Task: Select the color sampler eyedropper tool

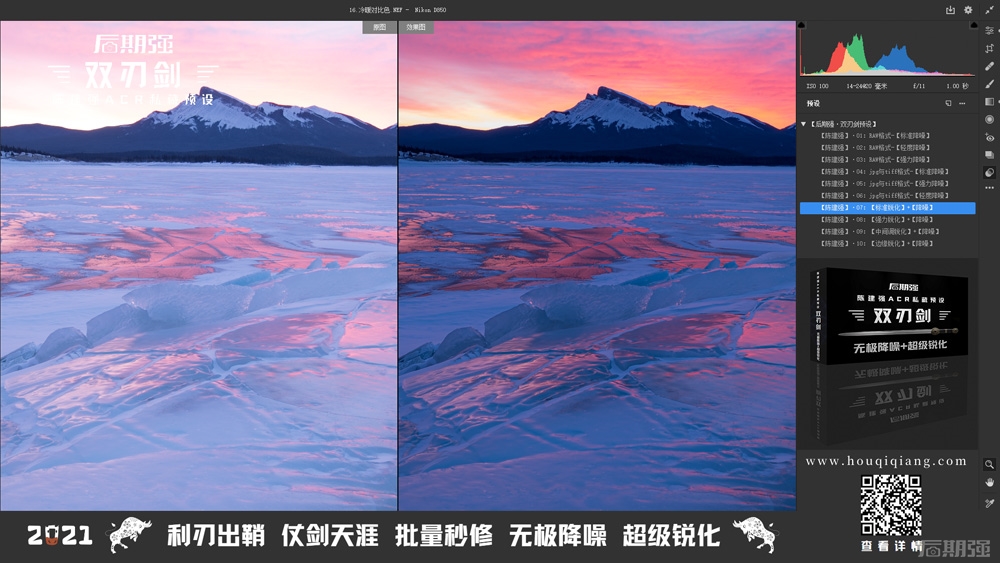Action: click(989, 503)
